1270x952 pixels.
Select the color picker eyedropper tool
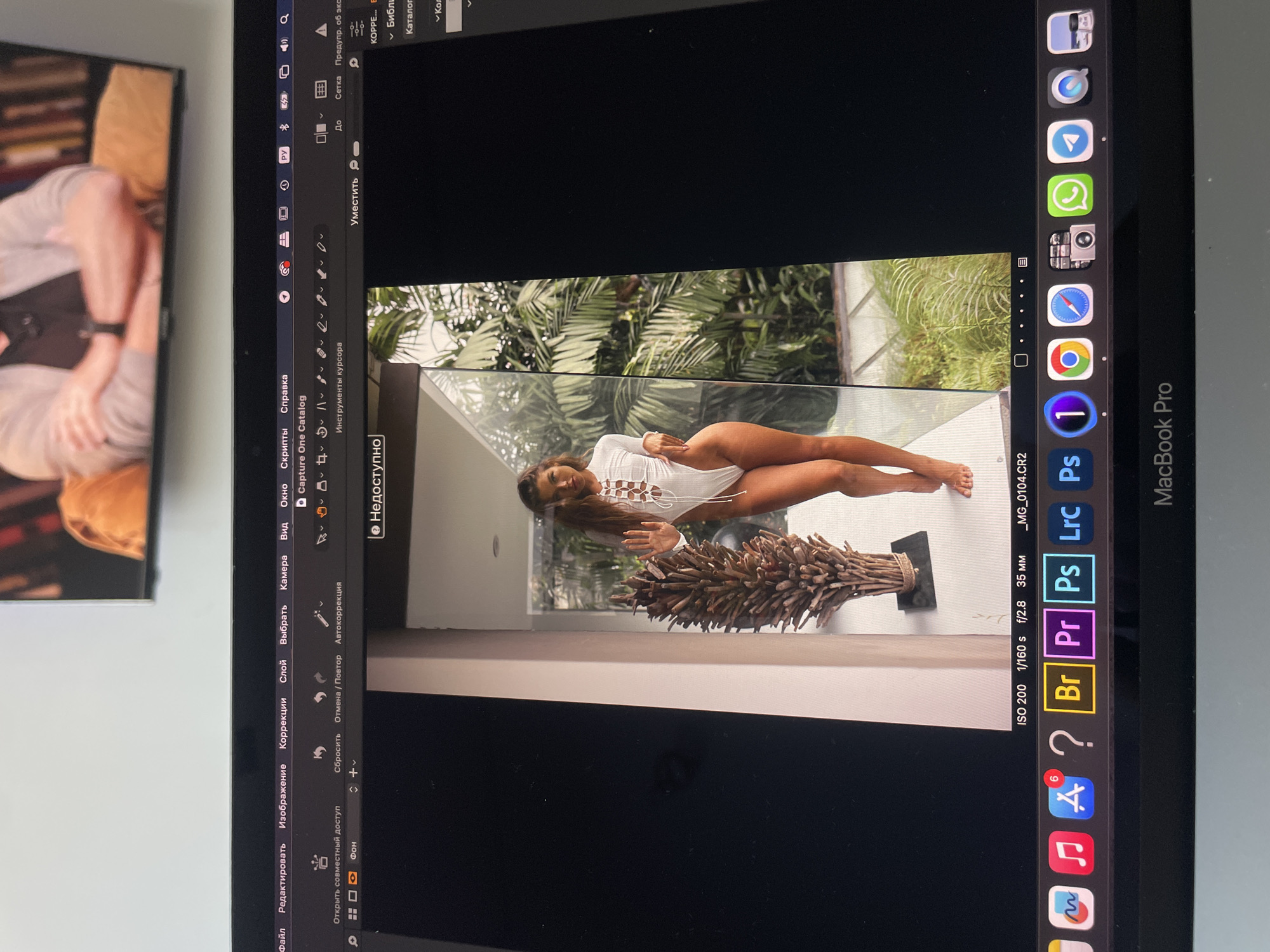321,299
